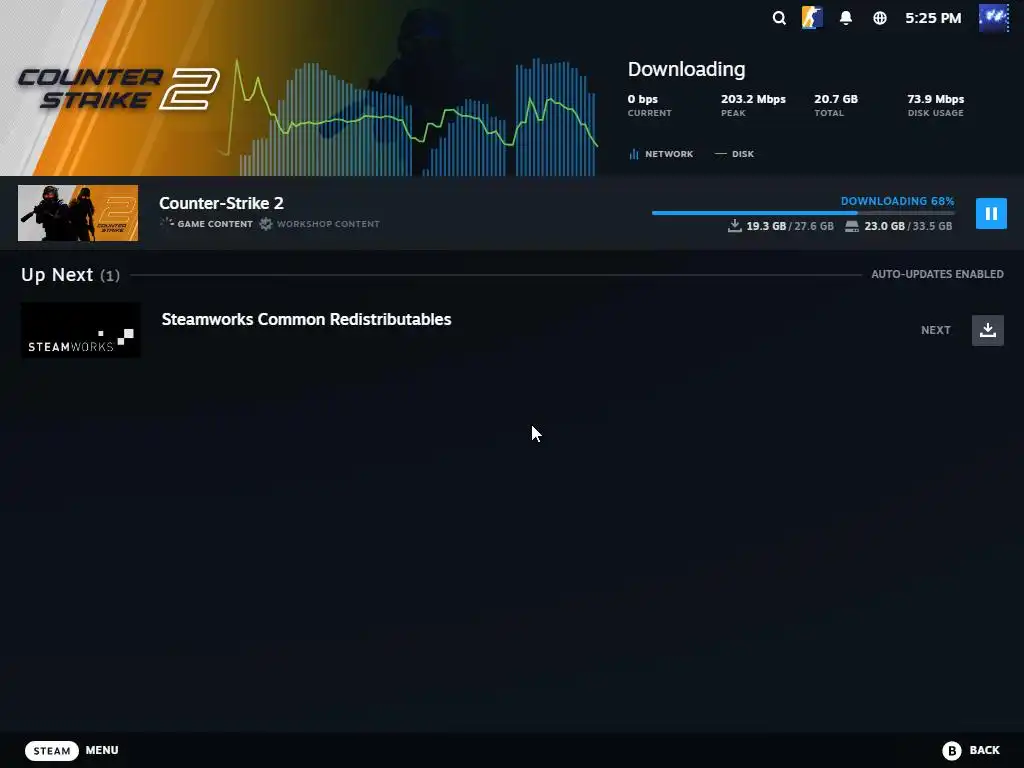The height and width of the screenshot is (768, 1024).
Task: Click the AUTO-UPDATES ENABLED text
Action: point(937,274)
